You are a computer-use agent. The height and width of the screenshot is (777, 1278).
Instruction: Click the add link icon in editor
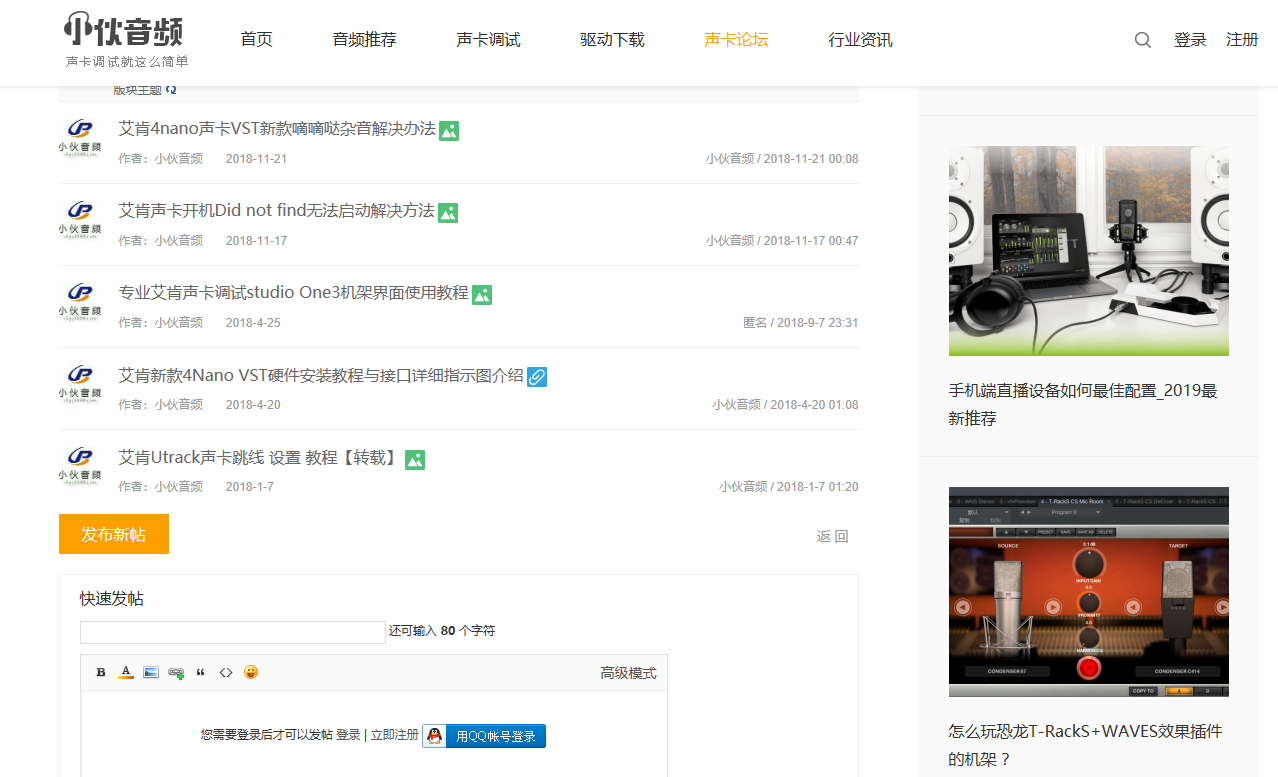pos(176,673)
